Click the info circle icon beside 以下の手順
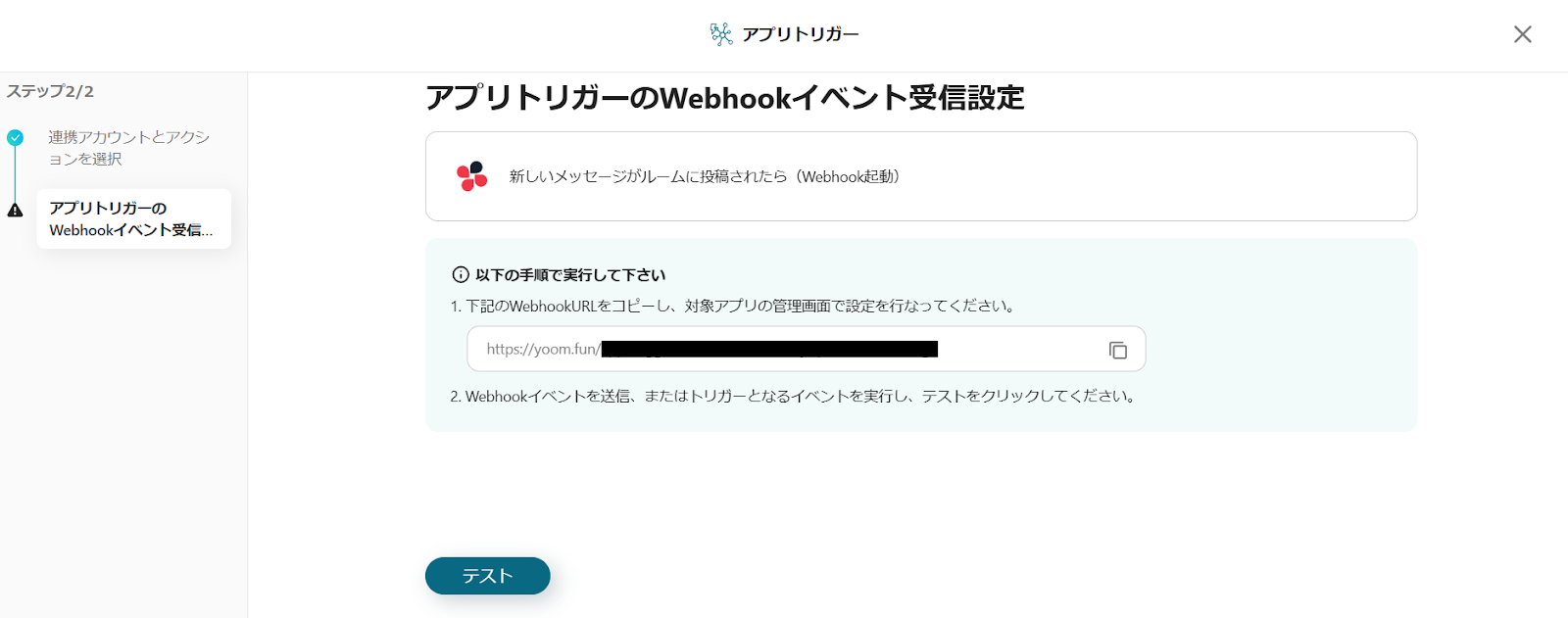 [460, 275]
